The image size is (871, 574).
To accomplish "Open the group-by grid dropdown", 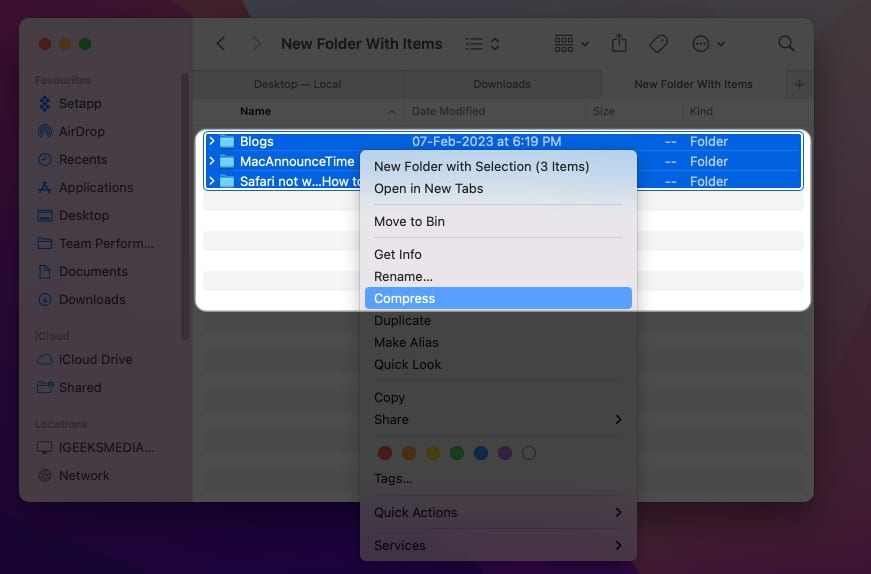I will pyautogui.click(x=571, y=43).
